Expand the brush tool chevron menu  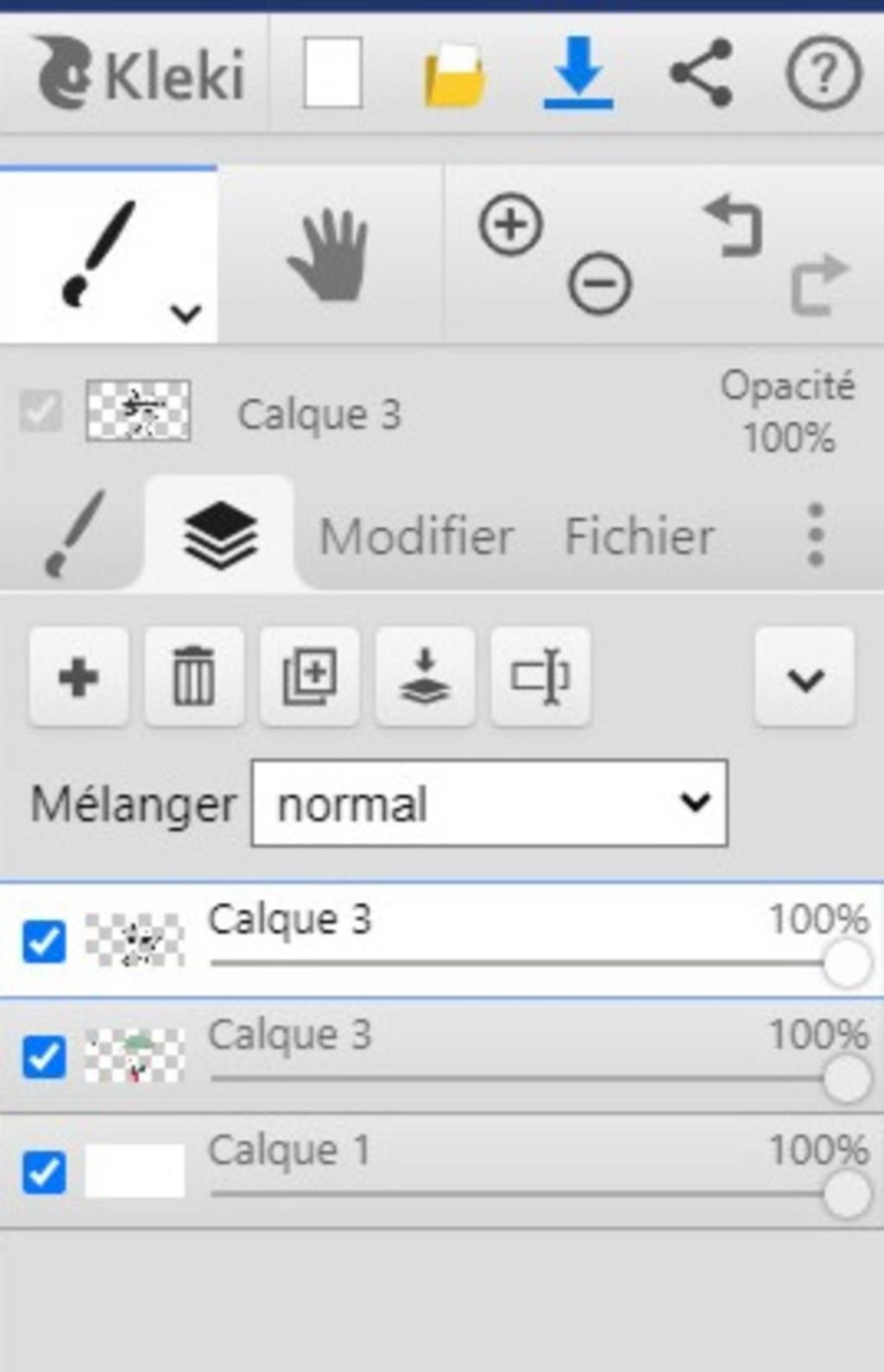coord(186,313)
